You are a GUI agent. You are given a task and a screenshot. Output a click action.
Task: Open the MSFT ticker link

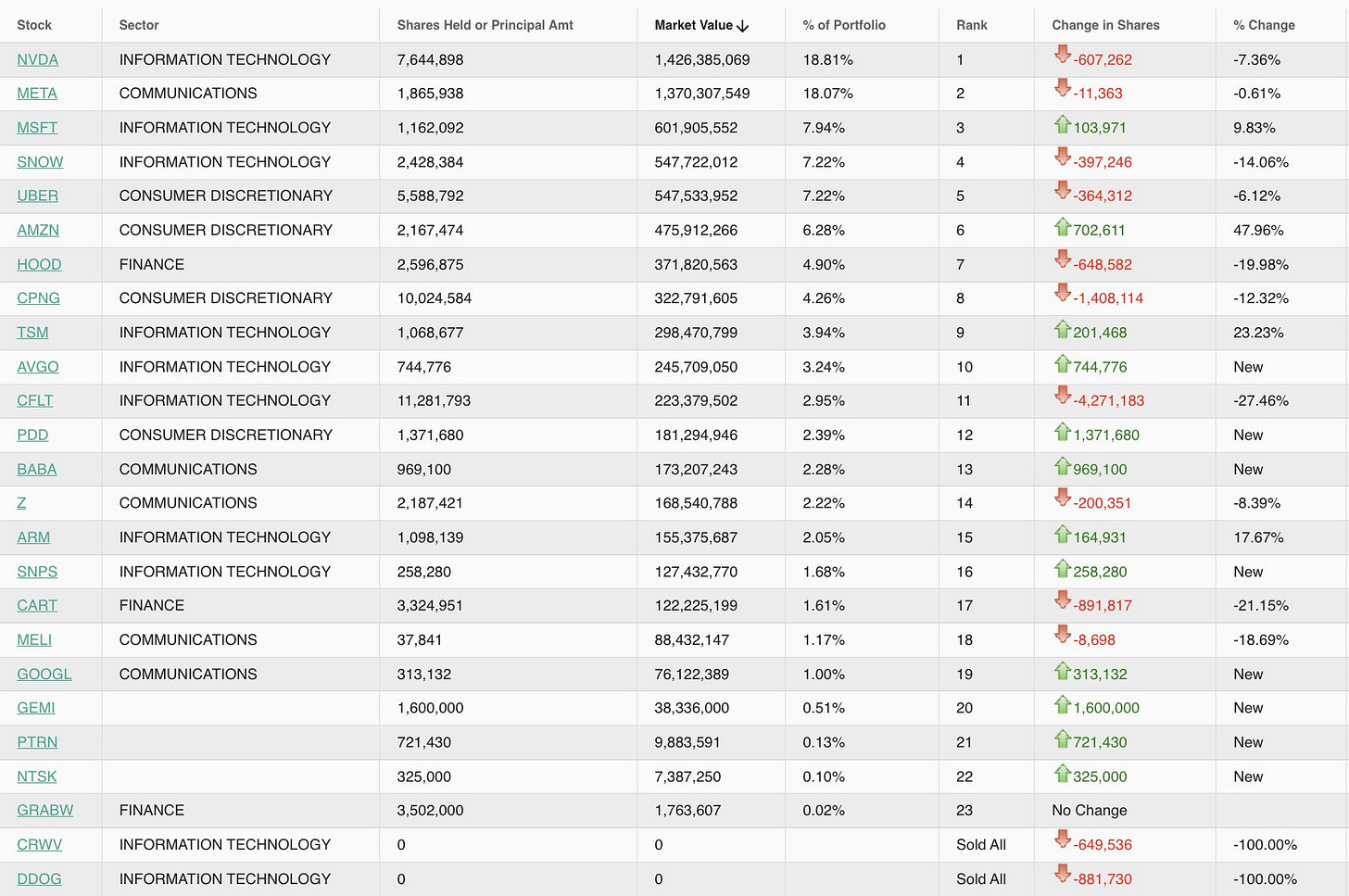point(37,128)
